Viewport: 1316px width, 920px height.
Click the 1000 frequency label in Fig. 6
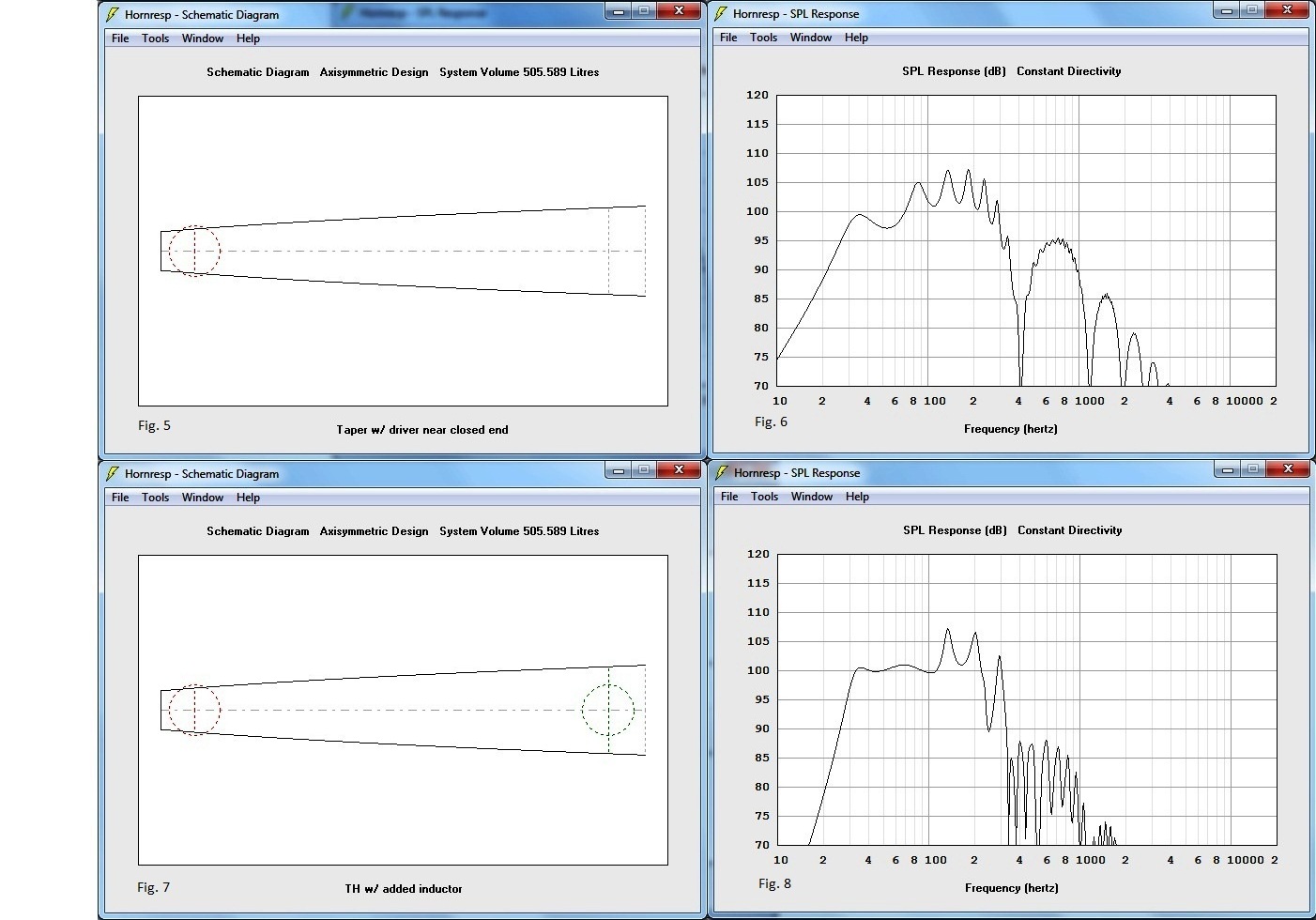(1090, 401)
